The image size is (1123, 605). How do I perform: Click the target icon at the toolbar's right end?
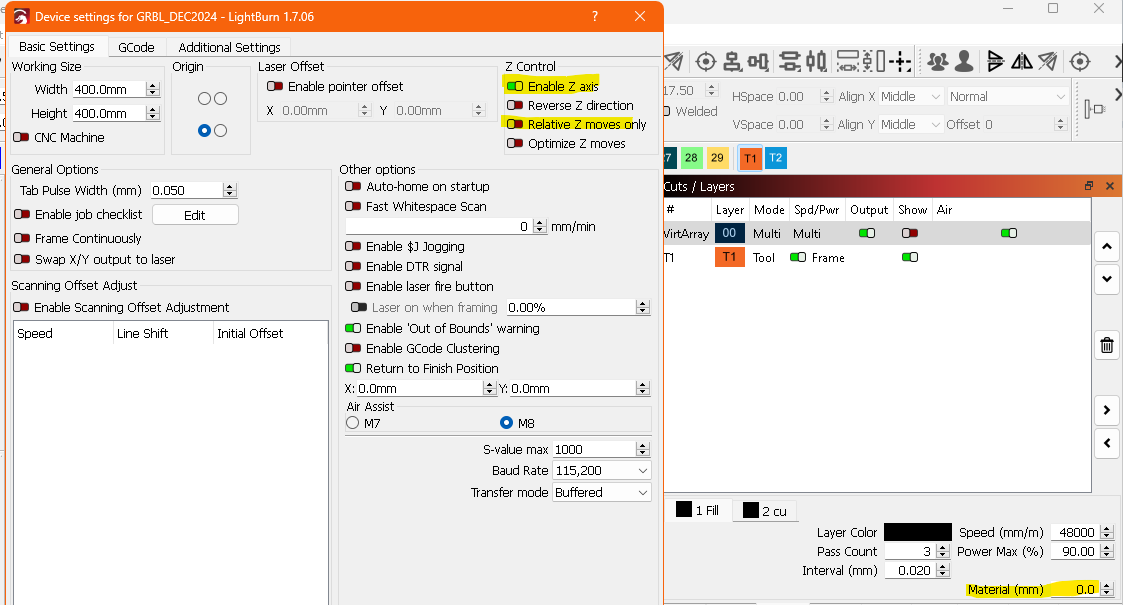click(x=1079, y=62)
